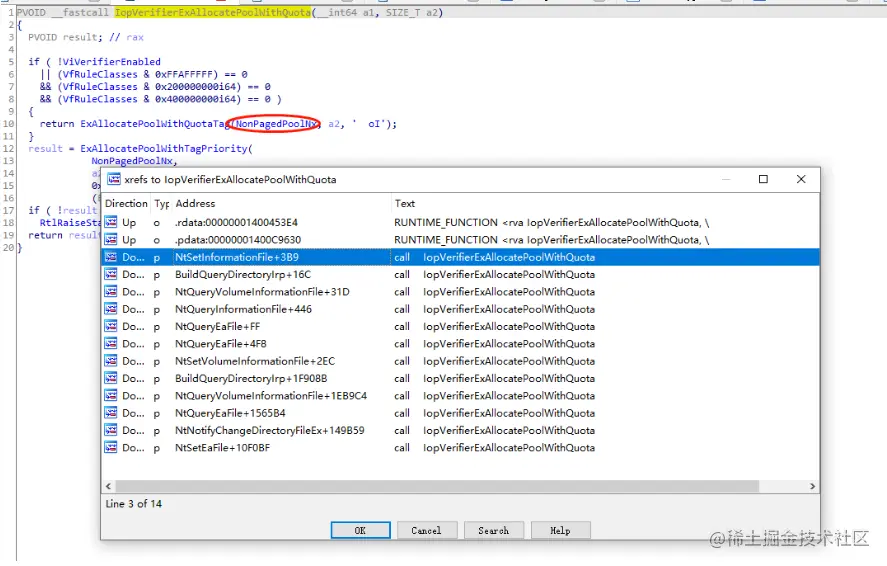Image resolution: width=887 pixels, height=566 pixels.
Task: Click xref icon of .rdata:00000001400453E4 row
Action: 111,222
